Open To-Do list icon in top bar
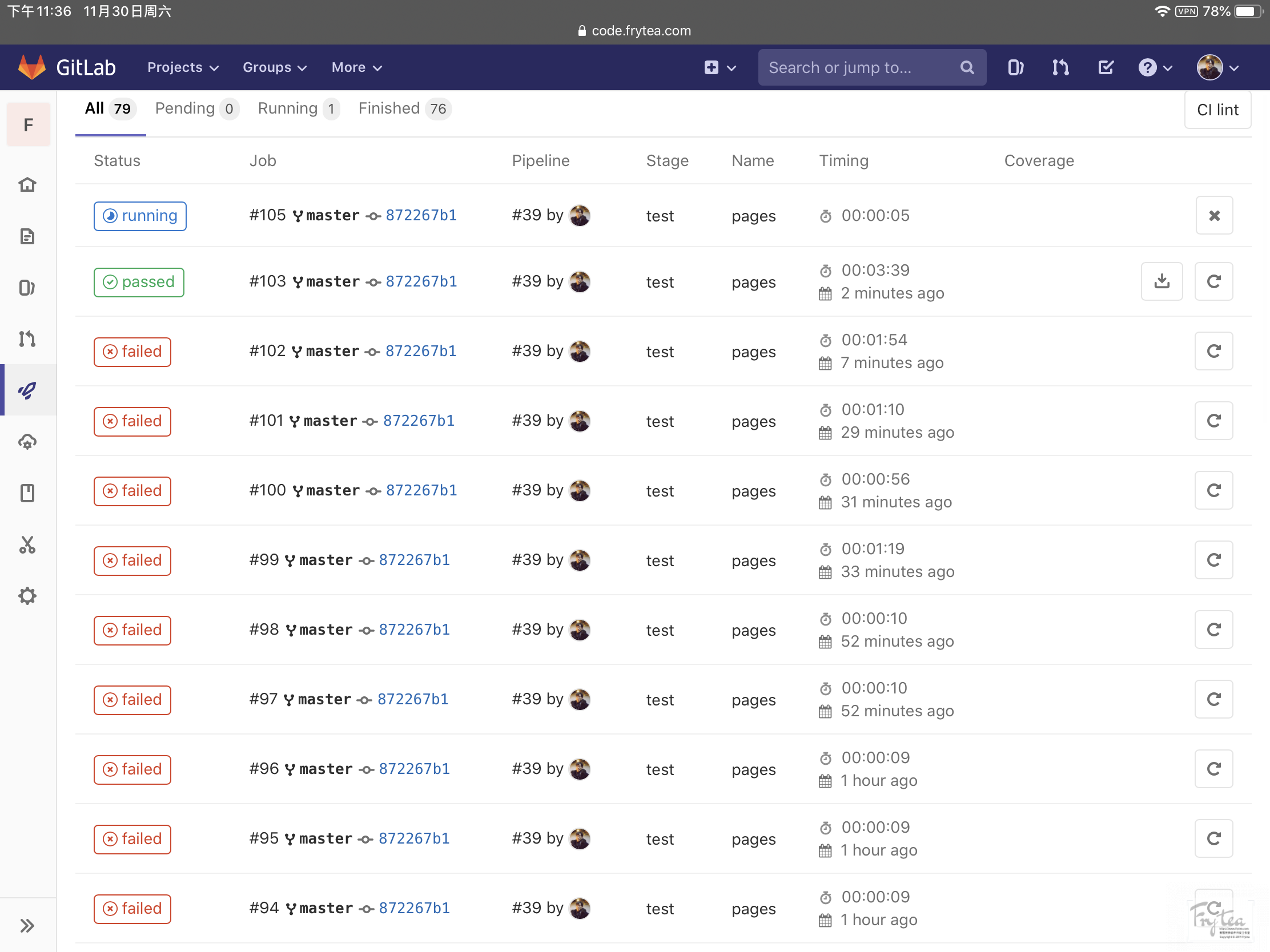Image resolution: width=1270 pixels, height=952 pixels. point(1105,68)
